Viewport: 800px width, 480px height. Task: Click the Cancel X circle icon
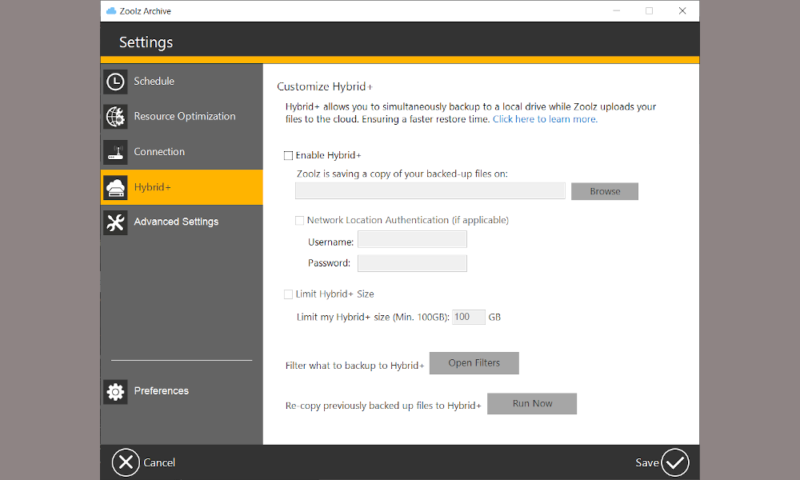(x=126, y=463)
